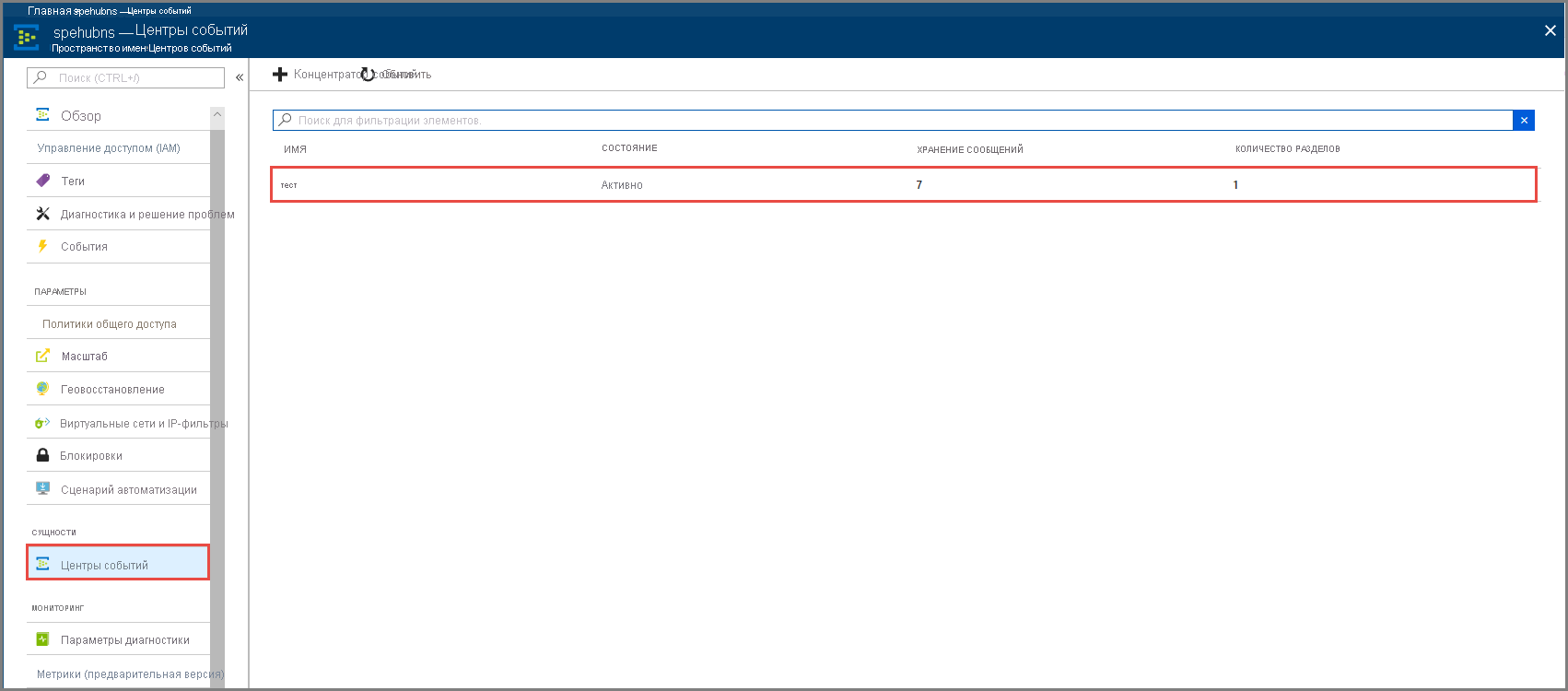Click Обновить refresh button
Screen dimensions: 1568x691
point(396,75)
